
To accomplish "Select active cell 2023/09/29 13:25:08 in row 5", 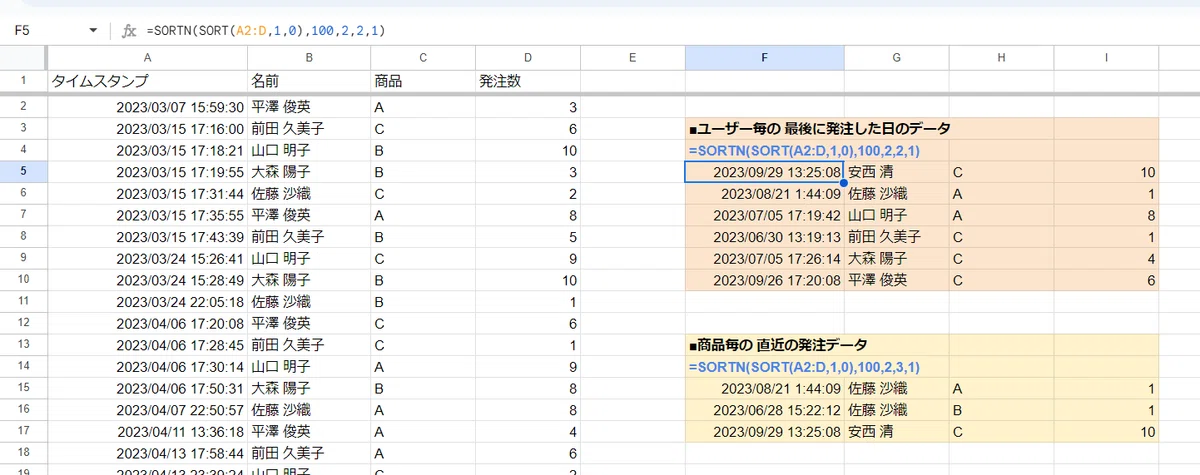I will (764, 172).
